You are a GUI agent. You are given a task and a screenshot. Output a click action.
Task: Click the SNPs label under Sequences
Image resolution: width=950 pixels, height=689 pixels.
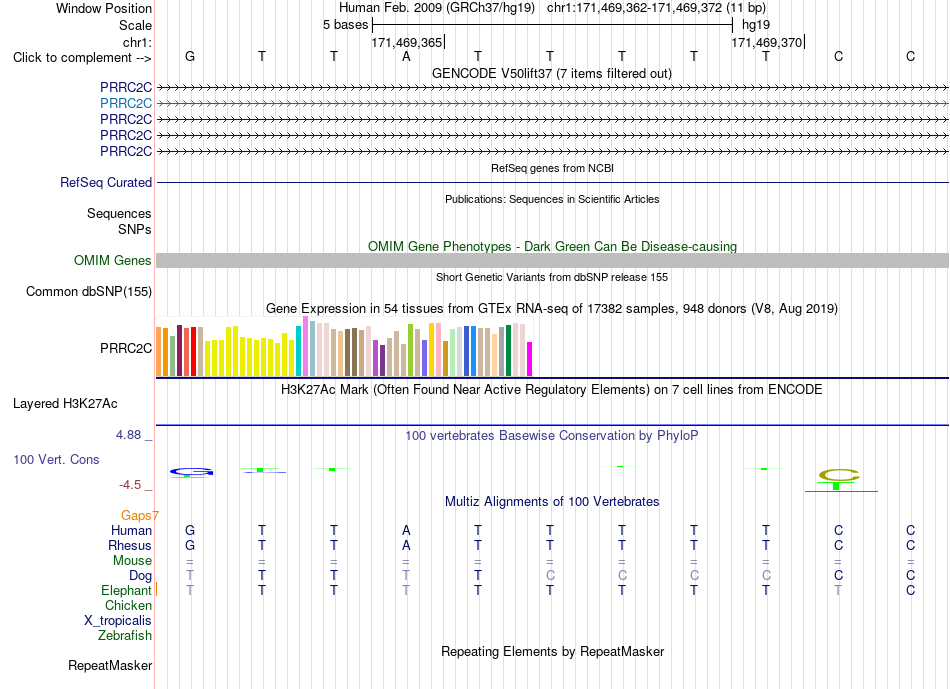click(x=135, y=229)
